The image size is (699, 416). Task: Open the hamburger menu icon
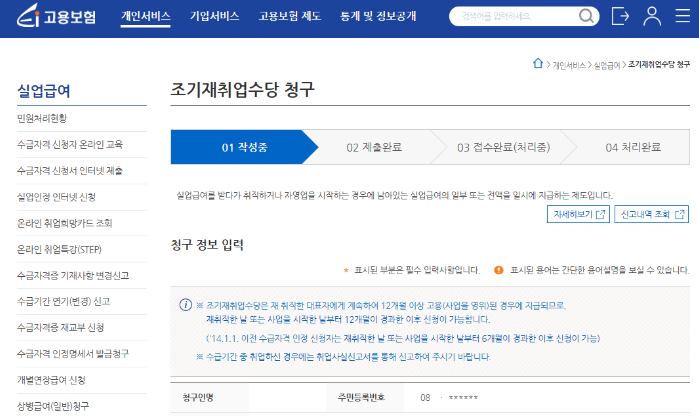pos(685,17)
